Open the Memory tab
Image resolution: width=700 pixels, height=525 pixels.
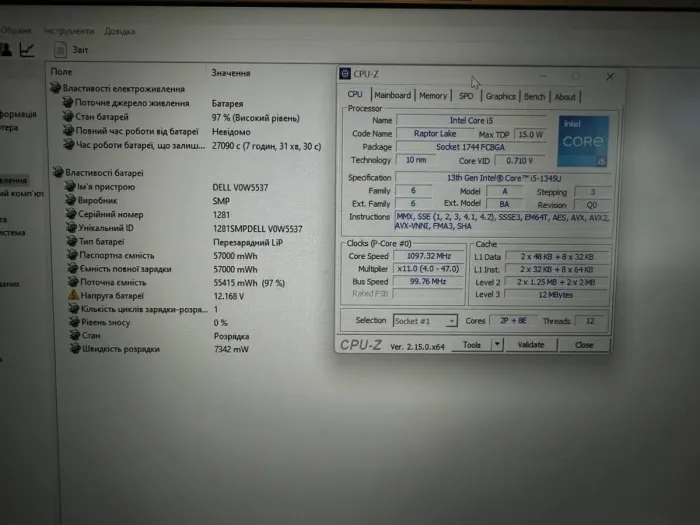tap(433, 96)
